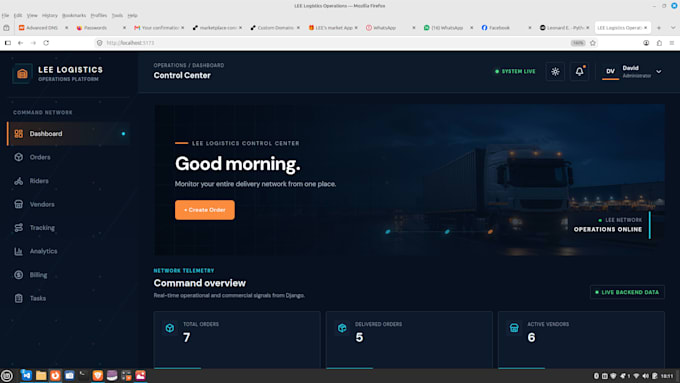Click the Vendors storefront icon
Viewport: 680px width, 383px height.
tap(19, 204)
